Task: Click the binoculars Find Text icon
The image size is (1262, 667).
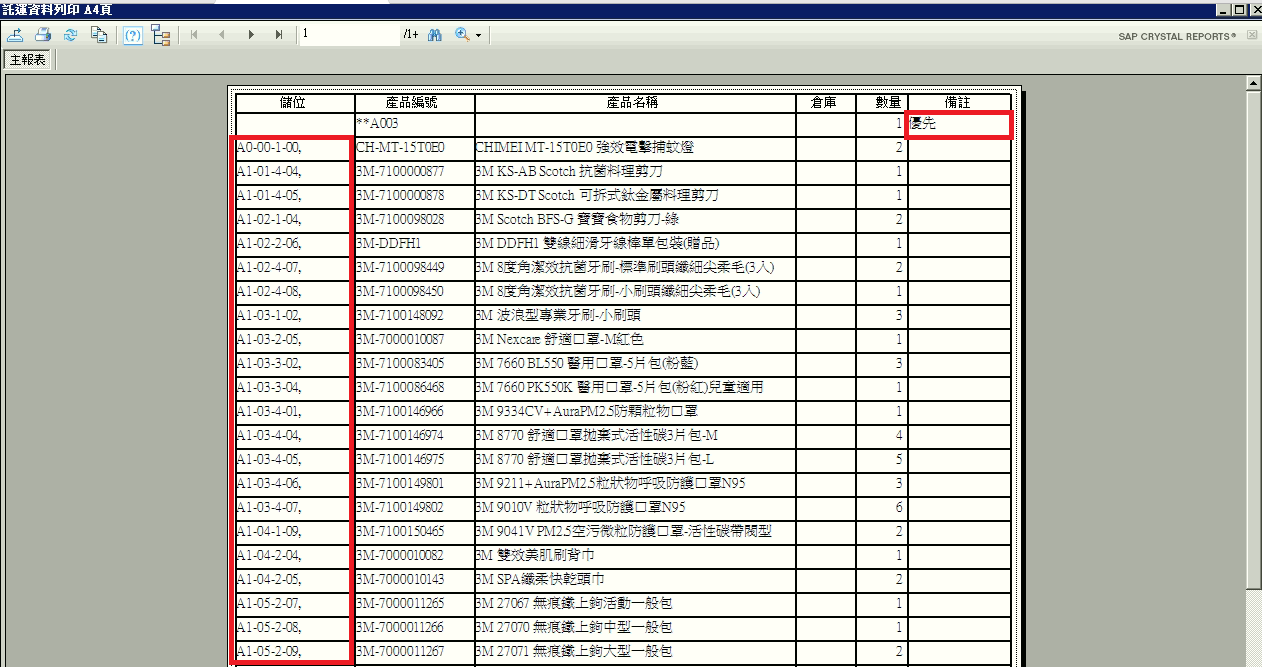Action: coord(435,35)
